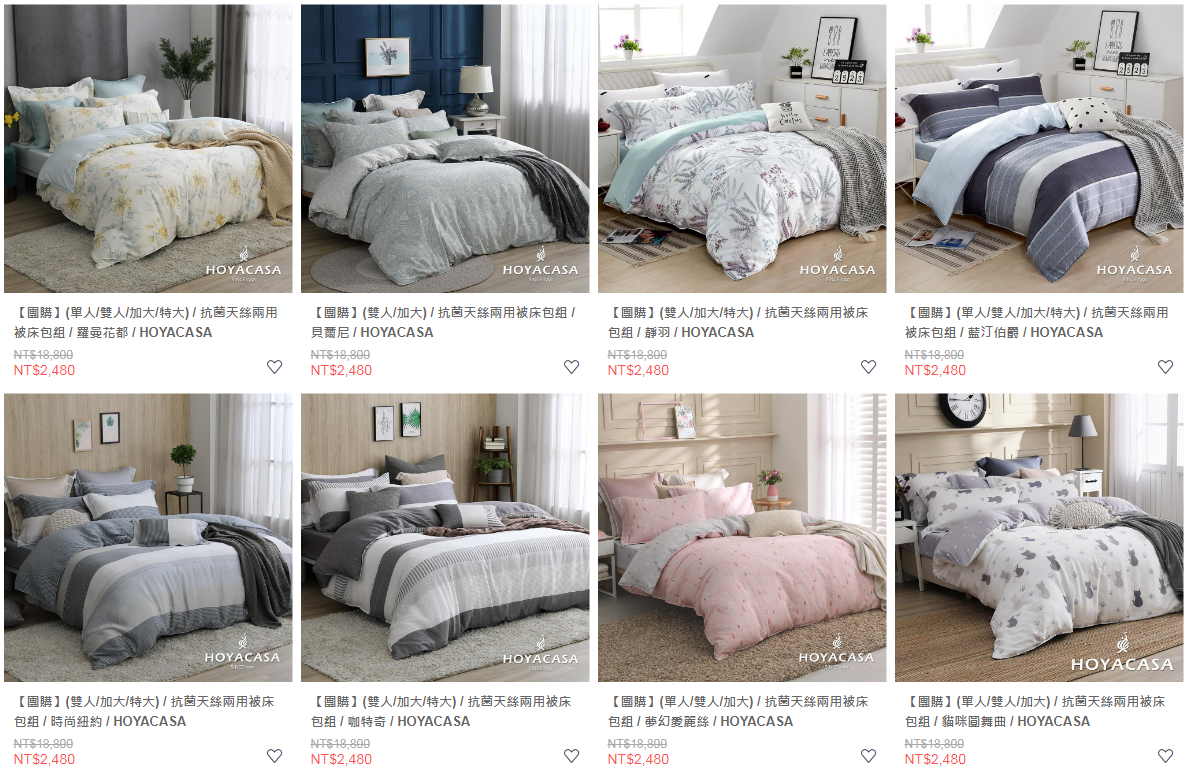Save 藍汀伯爵 bedding with the heart icon
Viewport: 1189px width, 771px height.
coord(1165,367)
